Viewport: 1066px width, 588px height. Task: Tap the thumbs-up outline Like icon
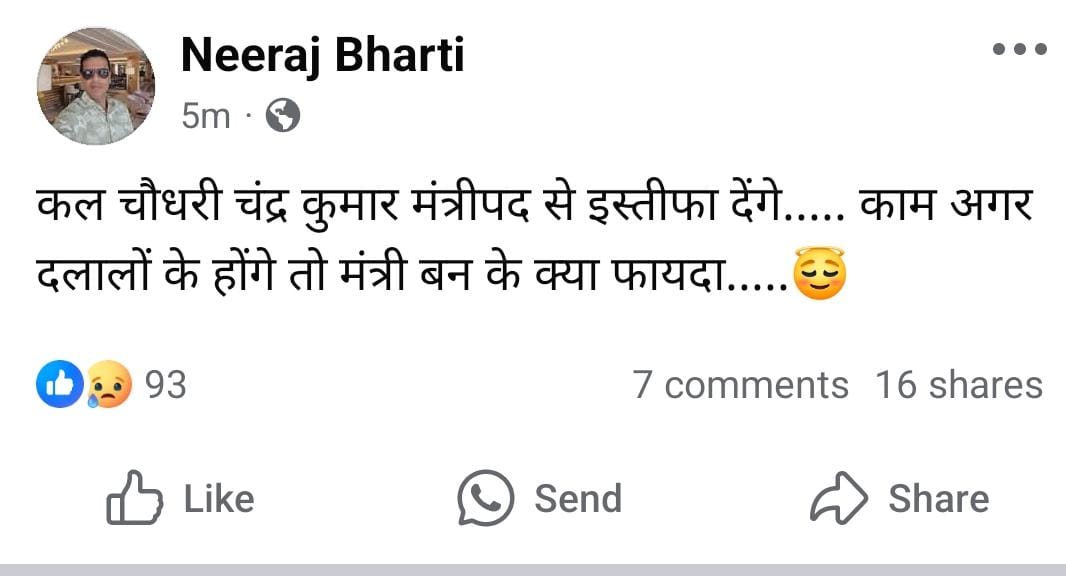click(134, 499)
